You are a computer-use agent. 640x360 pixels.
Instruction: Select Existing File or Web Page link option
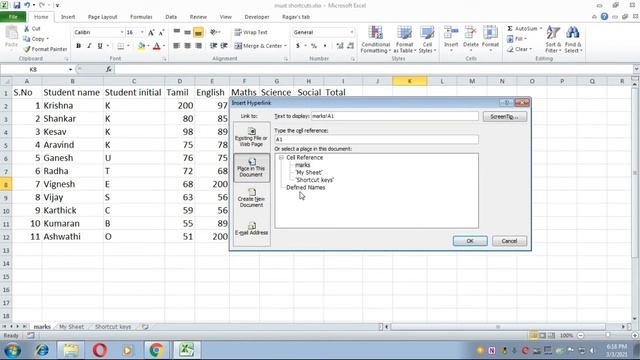pos(251,137)
